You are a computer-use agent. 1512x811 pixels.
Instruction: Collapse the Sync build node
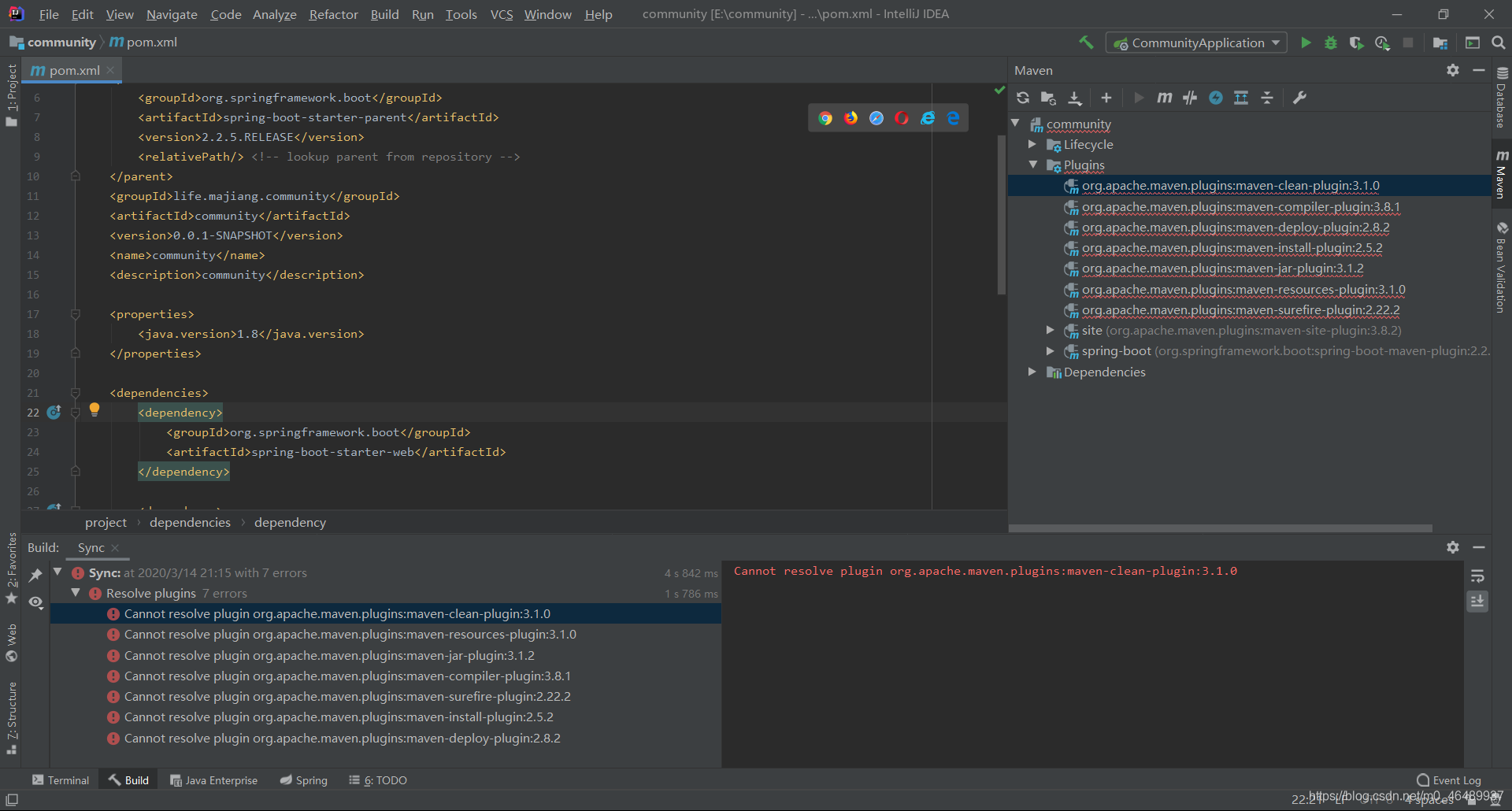[x=57, y=572]
